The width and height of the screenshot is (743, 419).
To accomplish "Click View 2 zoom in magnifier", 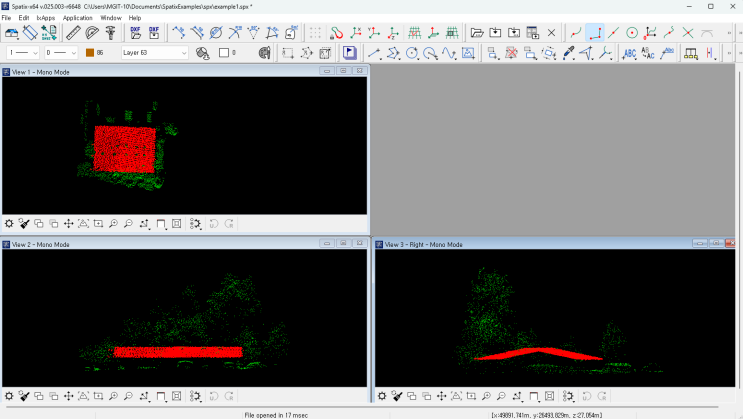I will pos(113,396).
